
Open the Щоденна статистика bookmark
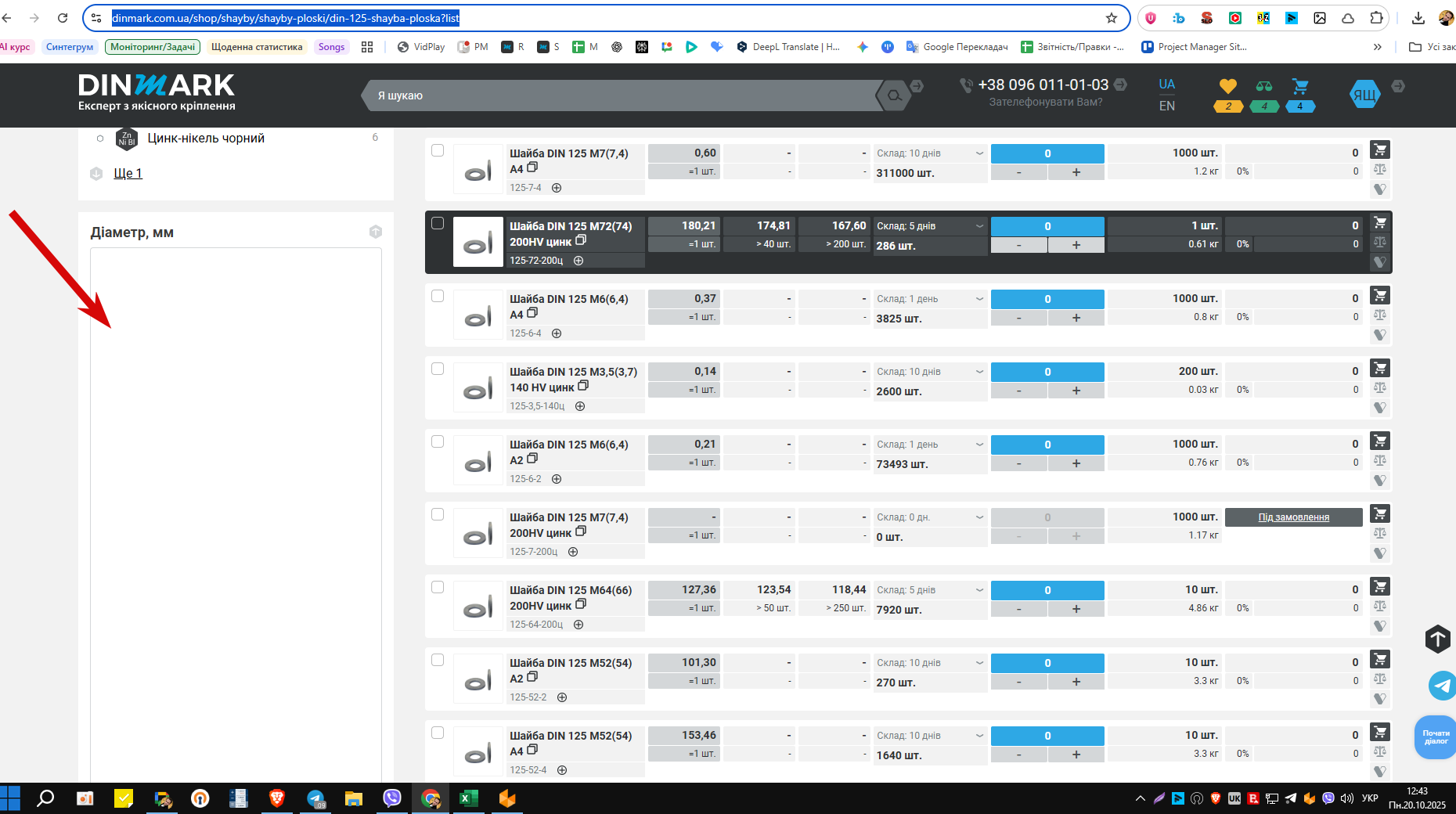click(257, 47)
